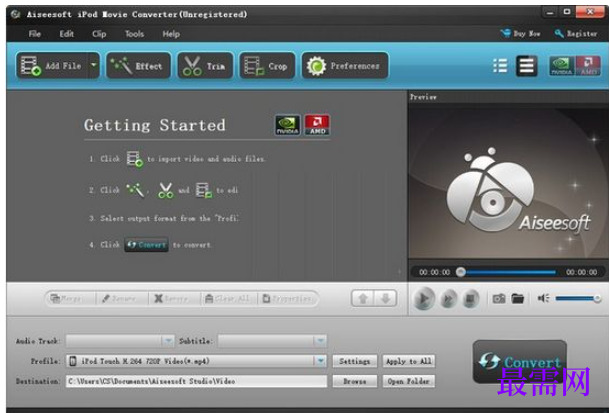The image size is (609, 413).
Task: Click the Browse button
Action: [x=355, y=381]
